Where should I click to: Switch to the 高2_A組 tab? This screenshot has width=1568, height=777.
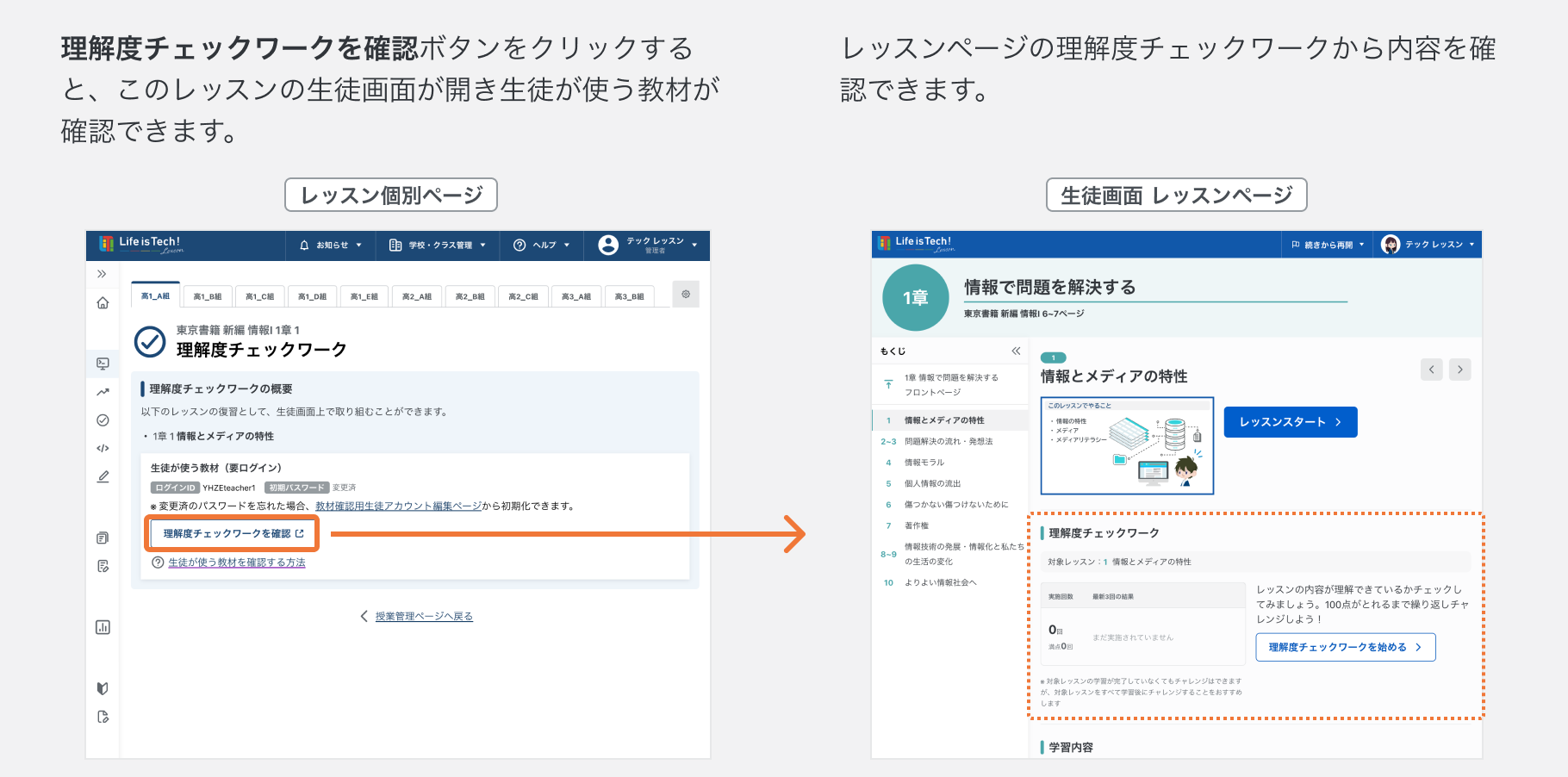click(x=417, y=296)
